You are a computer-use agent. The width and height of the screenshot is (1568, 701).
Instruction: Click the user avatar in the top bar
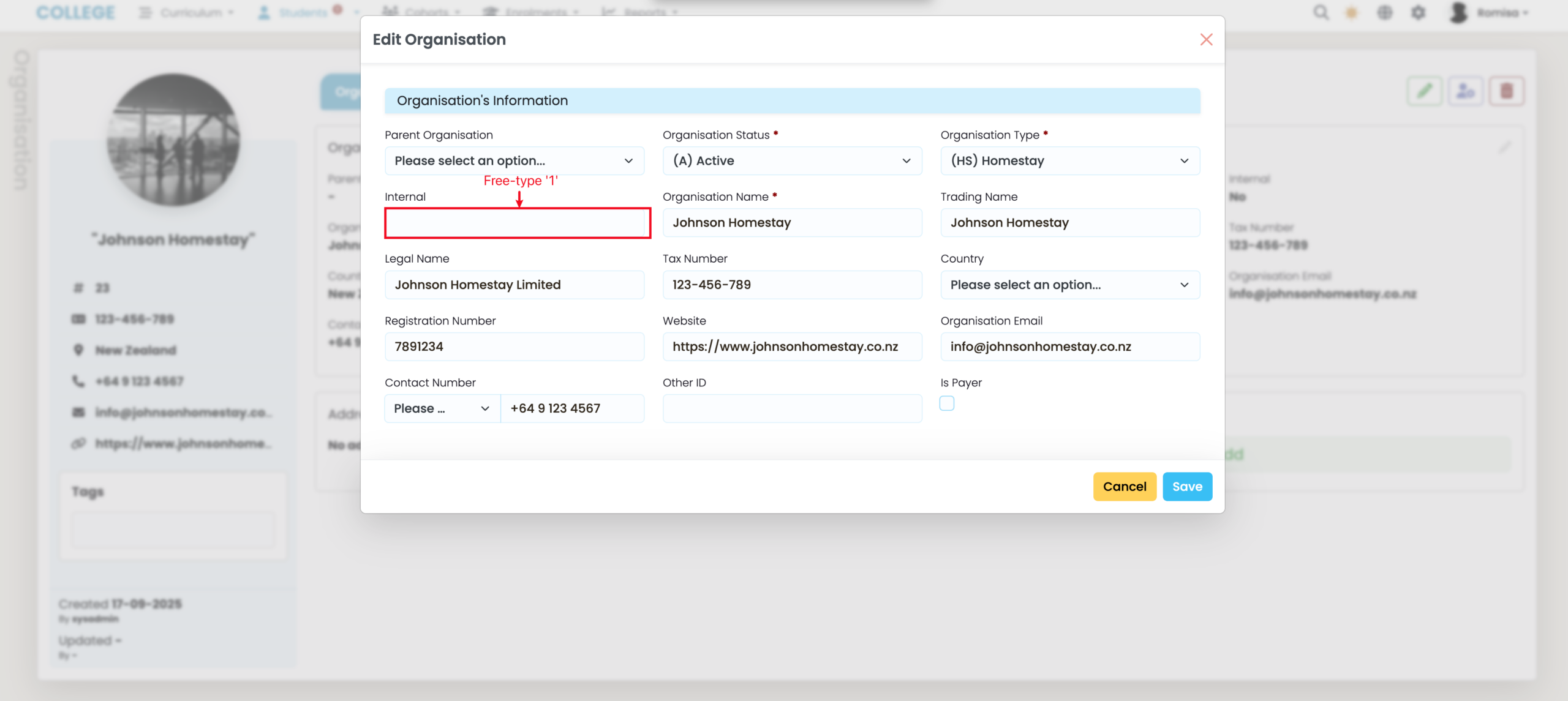point(1460,12)
